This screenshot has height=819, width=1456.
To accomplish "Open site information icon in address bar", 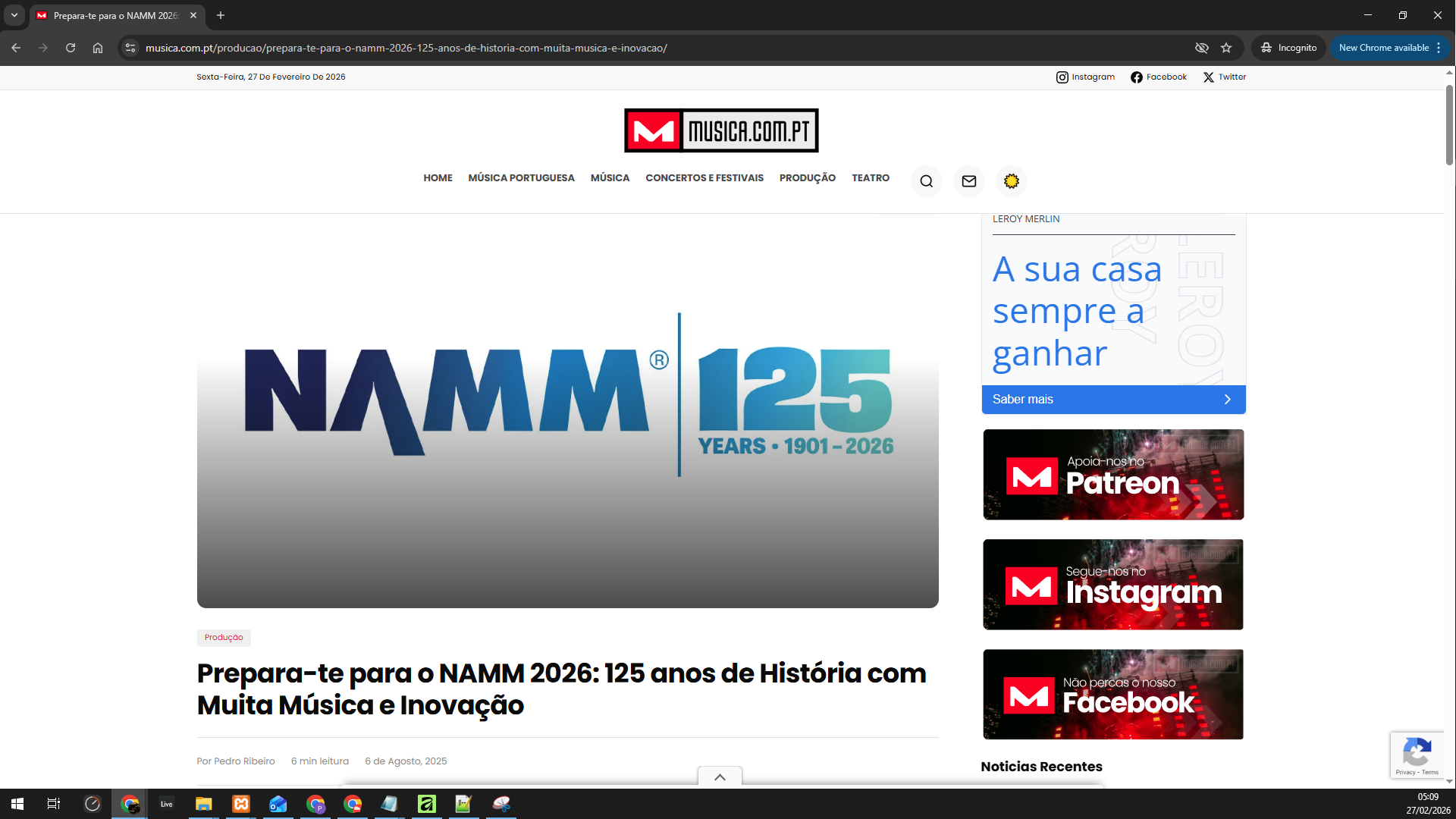I will click(130, 48).
